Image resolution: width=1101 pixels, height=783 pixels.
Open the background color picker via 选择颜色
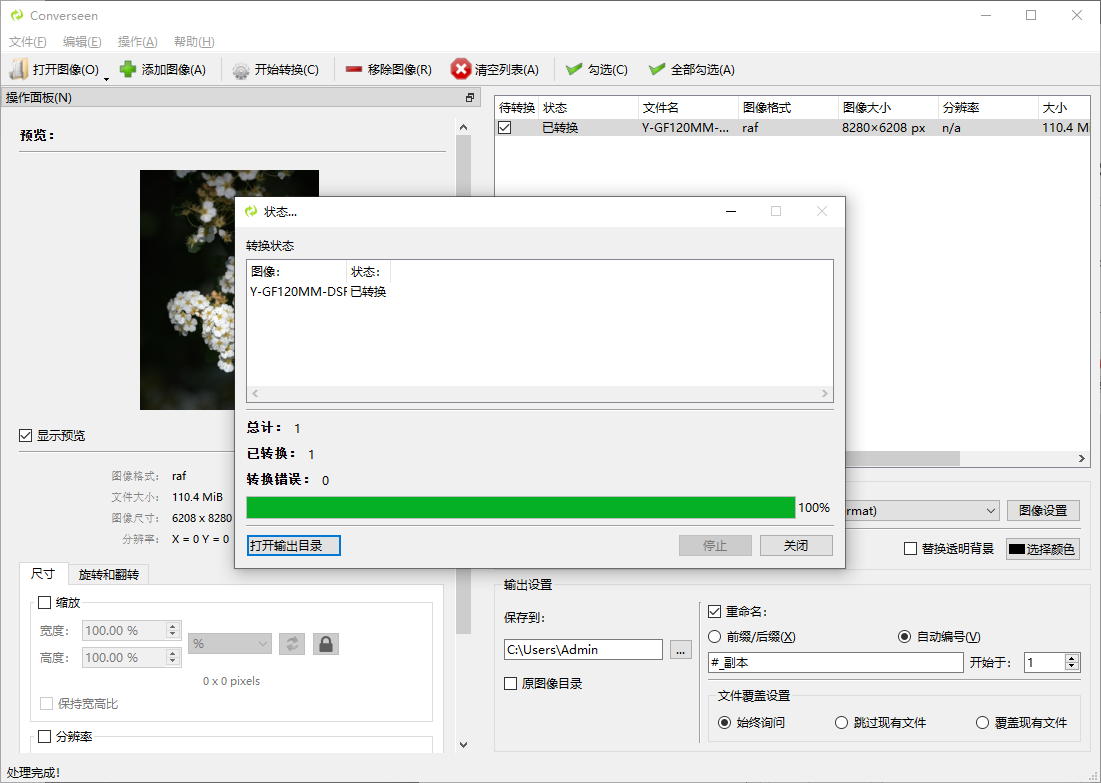point(1042,549)
